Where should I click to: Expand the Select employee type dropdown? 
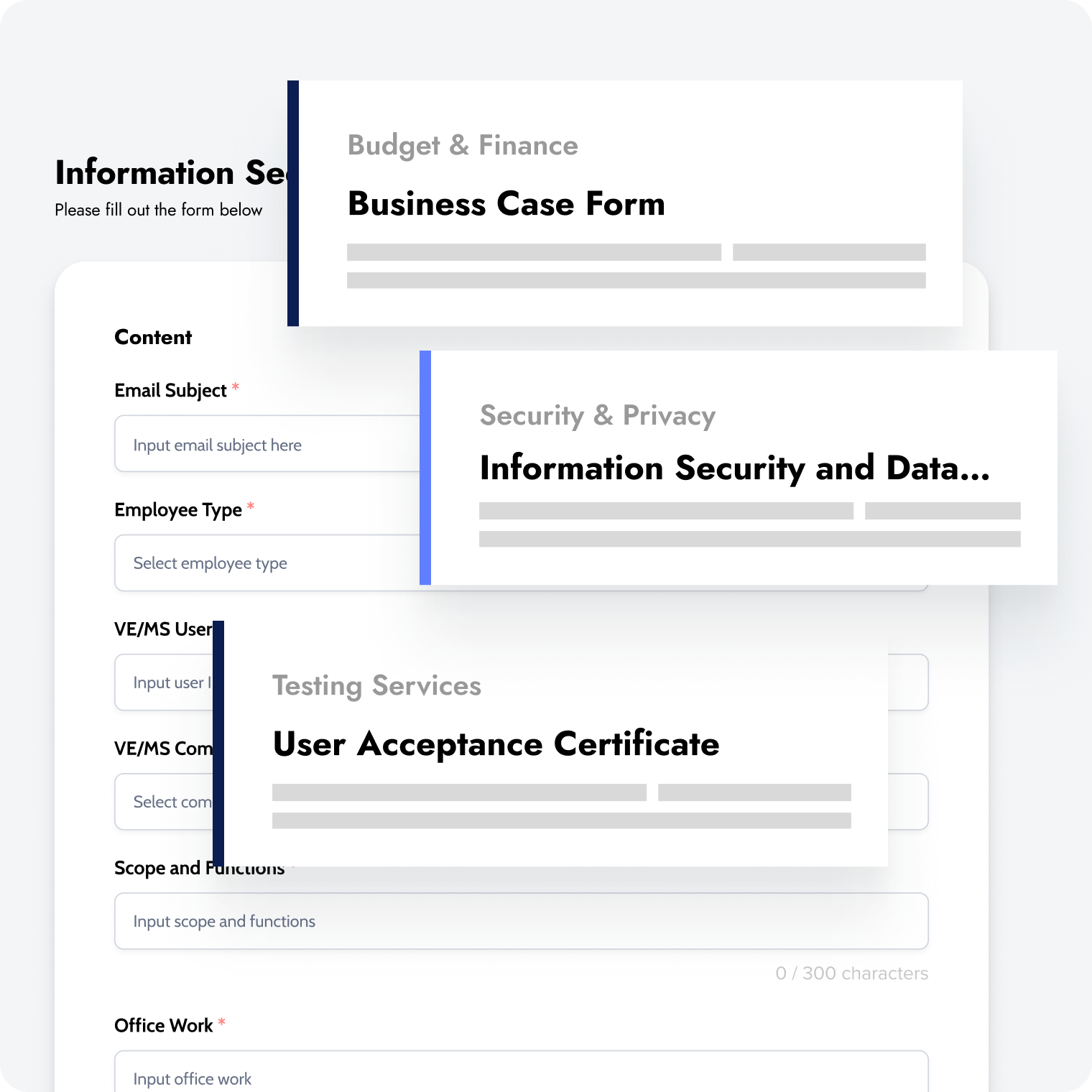[266, 563]
